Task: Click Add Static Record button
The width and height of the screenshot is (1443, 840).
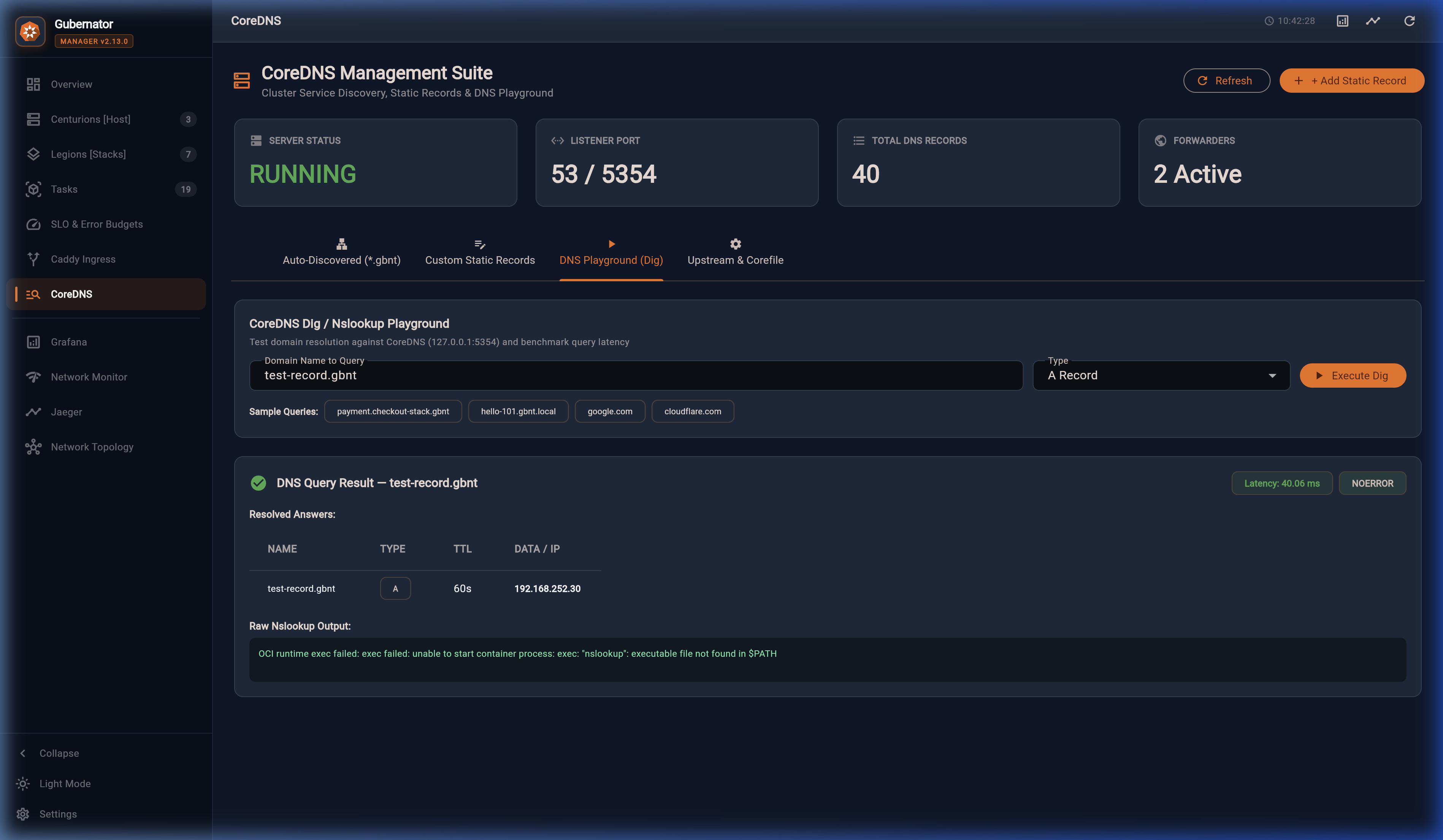Action: (x=1351, y=81)
